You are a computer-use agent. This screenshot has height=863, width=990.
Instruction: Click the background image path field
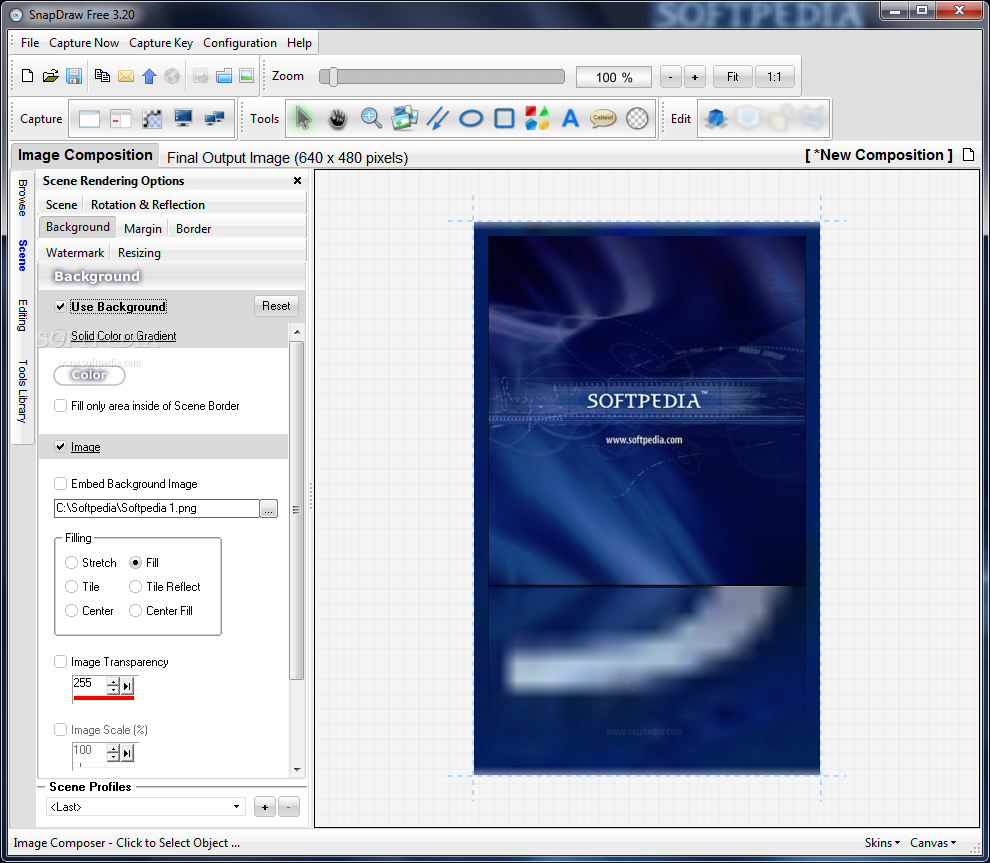157,508
